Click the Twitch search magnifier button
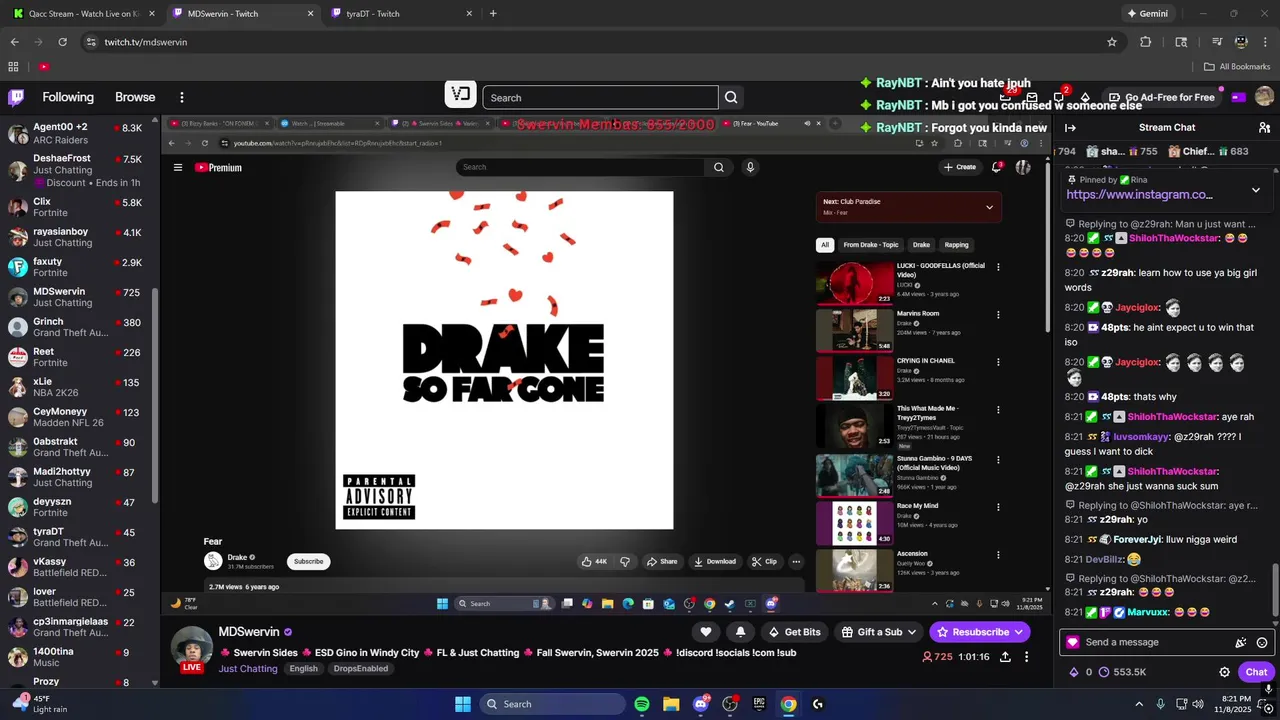Screen dimensions: 1280x720 pos(731,97)
